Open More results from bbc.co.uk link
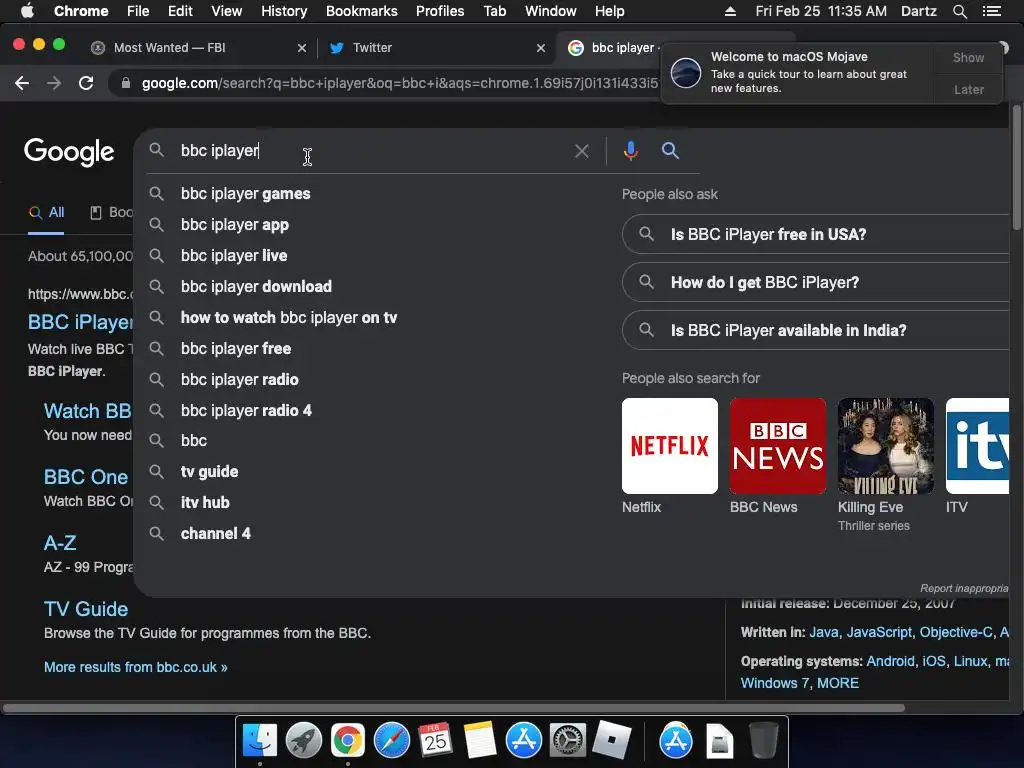Viewport: 1024px width, 768px height. [x=136, y=667]
